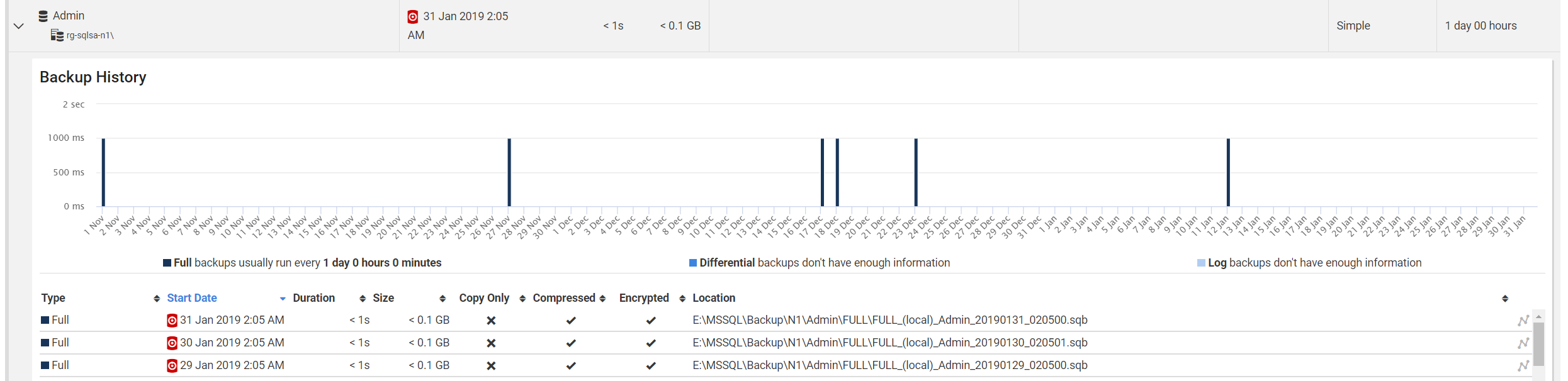Screen dimensions: 1568x381
Task: Click the 27 Nov bar in chart
Action: pyautogui.click(x=509, y=172)
